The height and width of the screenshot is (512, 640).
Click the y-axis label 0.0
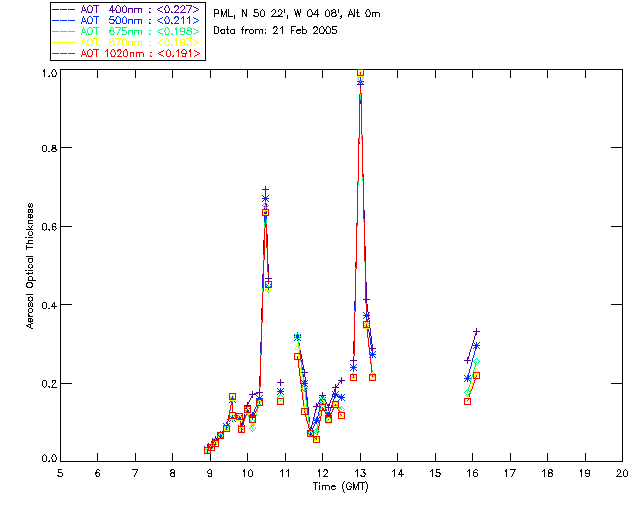(x=49, y=459)
